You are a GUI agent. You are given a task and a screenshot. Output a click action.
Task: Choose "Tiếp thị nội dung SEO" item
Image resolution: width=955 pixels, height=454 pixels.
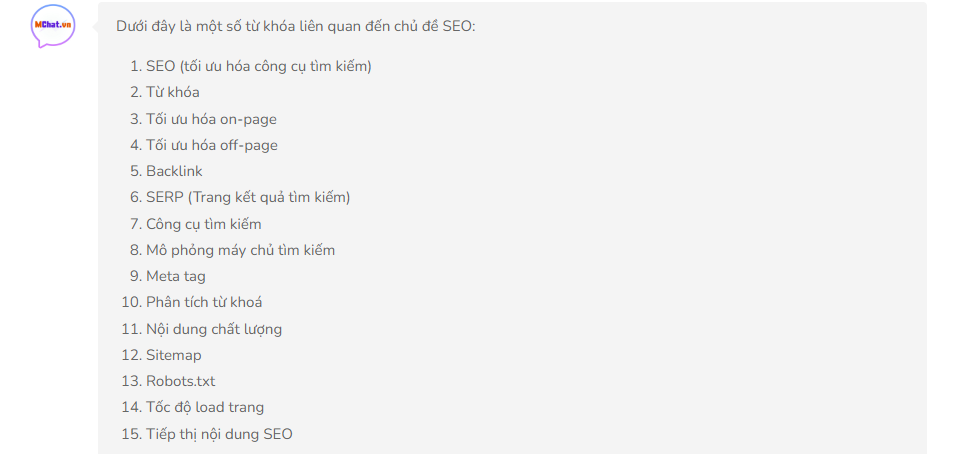coord(219,434)
